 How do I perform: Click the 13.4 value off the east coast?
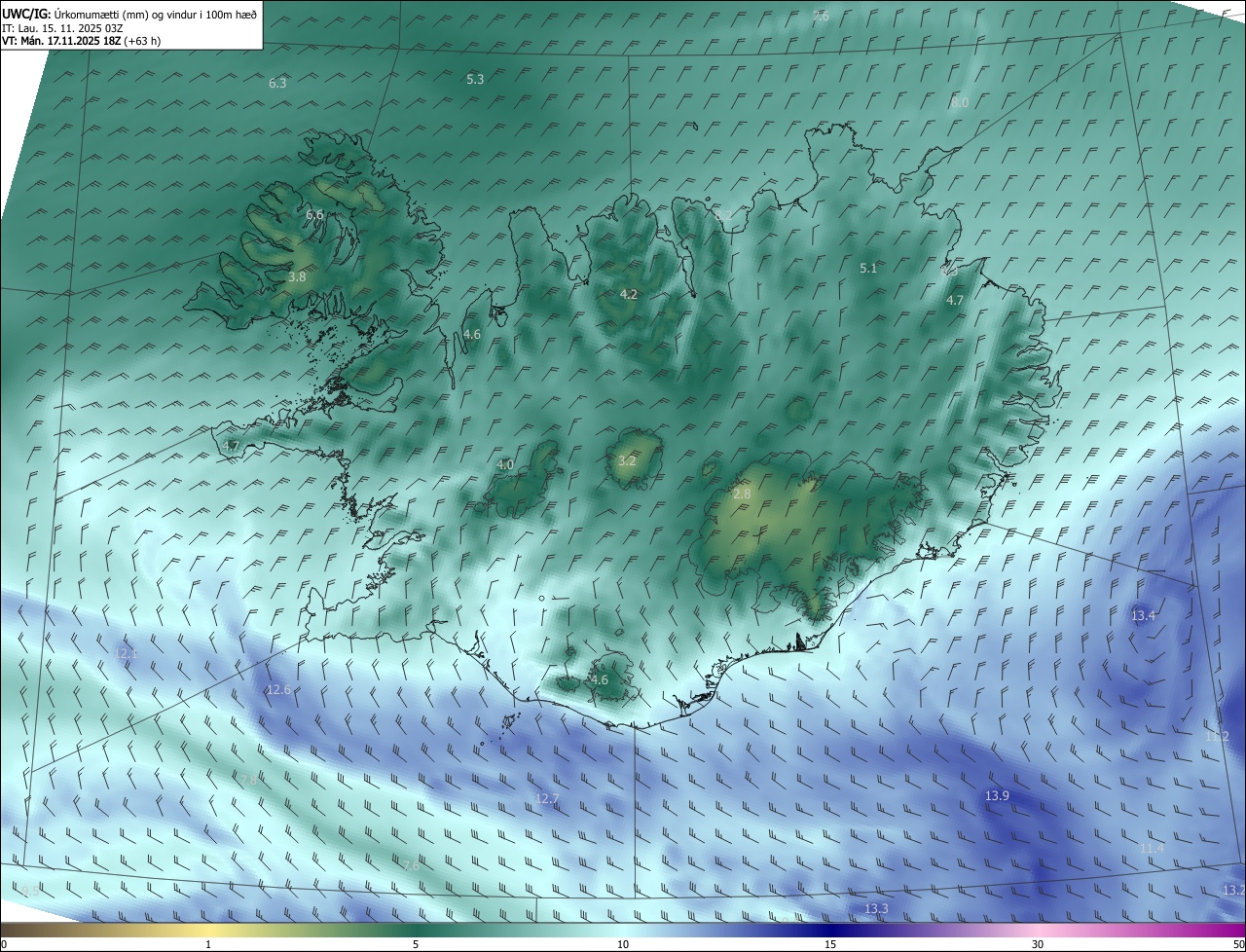(x=1143, y=616)
